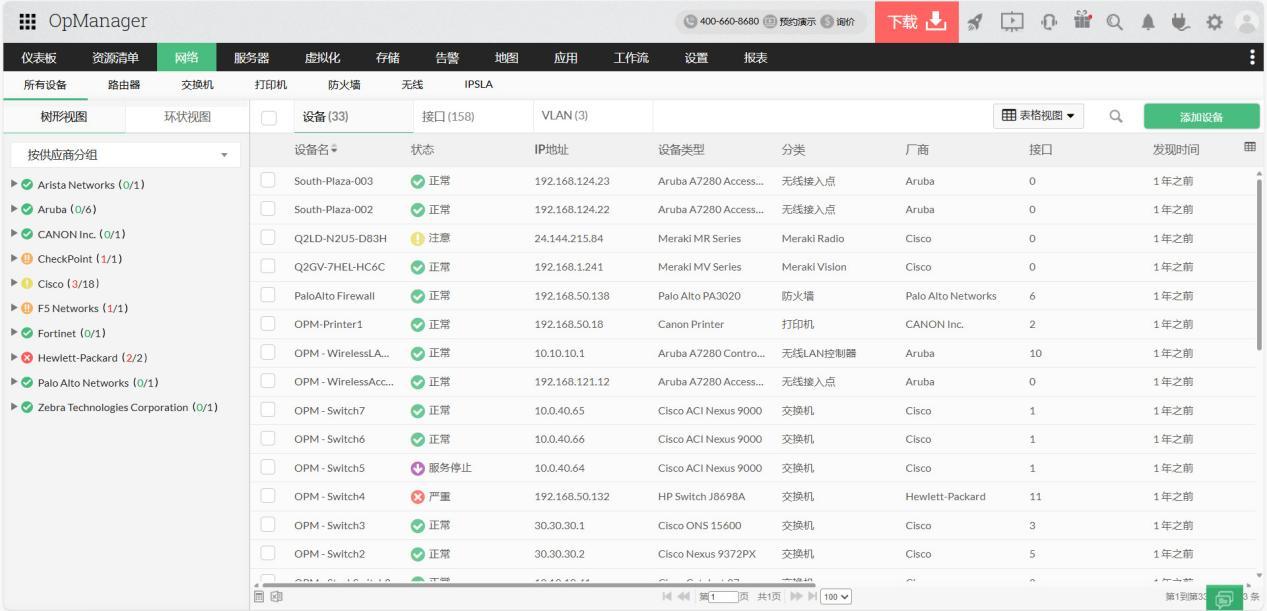Open the OPM - Switch3 device name
Image resolution: width=1267 pixels, height=611 pixels.
tap(329, 525)
